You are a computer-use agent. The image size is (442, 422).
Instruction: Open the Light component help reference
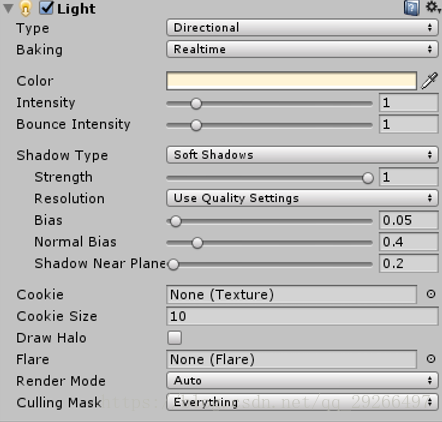click(x=412, y=8)
